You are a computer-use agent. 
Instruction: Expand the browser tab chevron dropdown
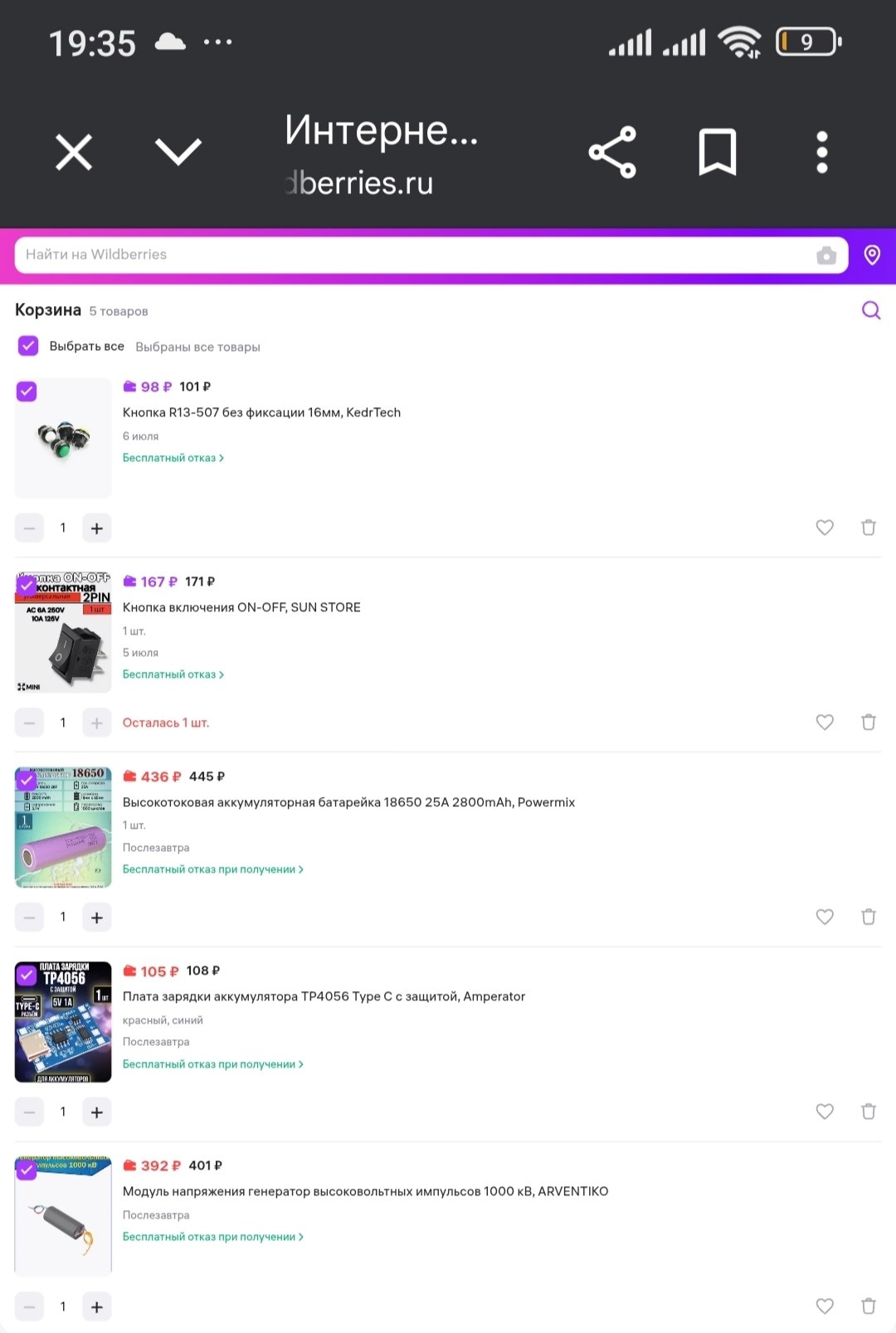pos(178,152)
